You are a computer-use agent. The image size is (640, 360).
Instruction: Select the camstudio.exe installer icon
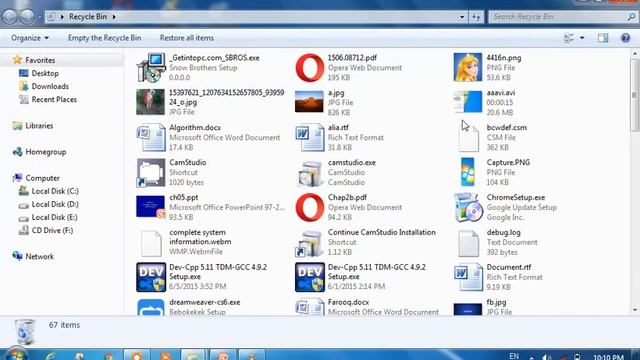click(310, 173)
